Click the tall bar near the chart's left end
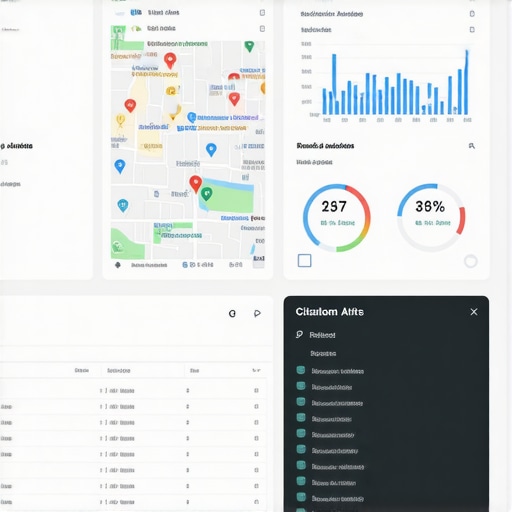 coord(334,84)
